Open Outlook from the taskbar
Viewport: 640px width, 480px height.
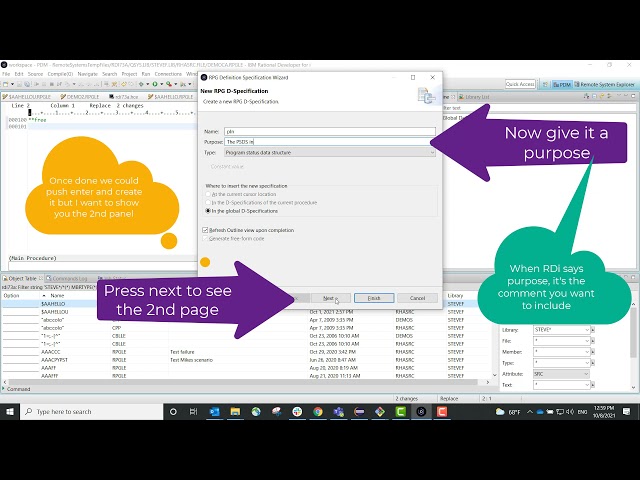click(215, 412)
